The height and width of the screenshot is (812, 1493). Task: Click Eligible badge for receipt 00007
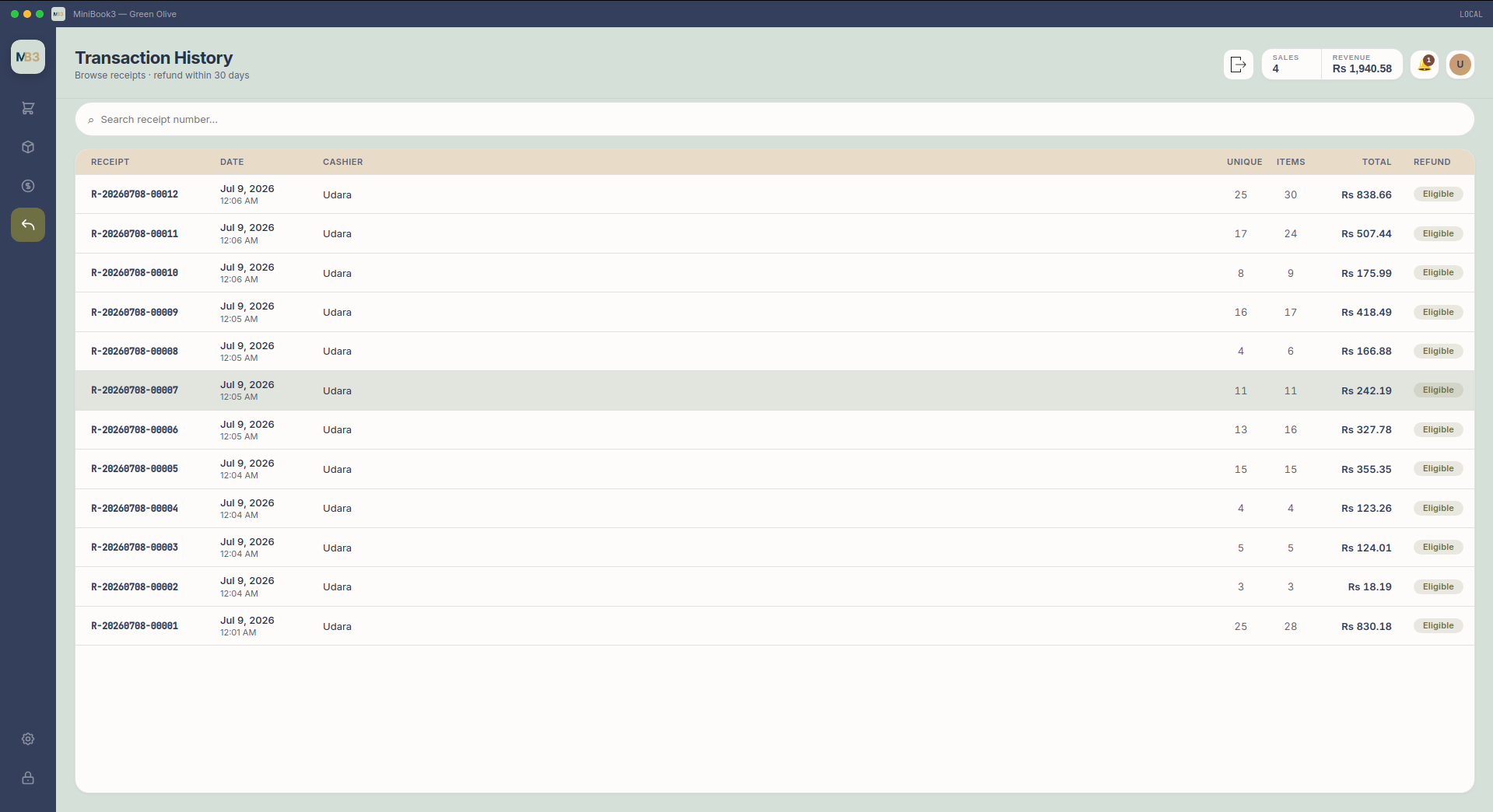pyautogui.click(x=1438, y=390)
